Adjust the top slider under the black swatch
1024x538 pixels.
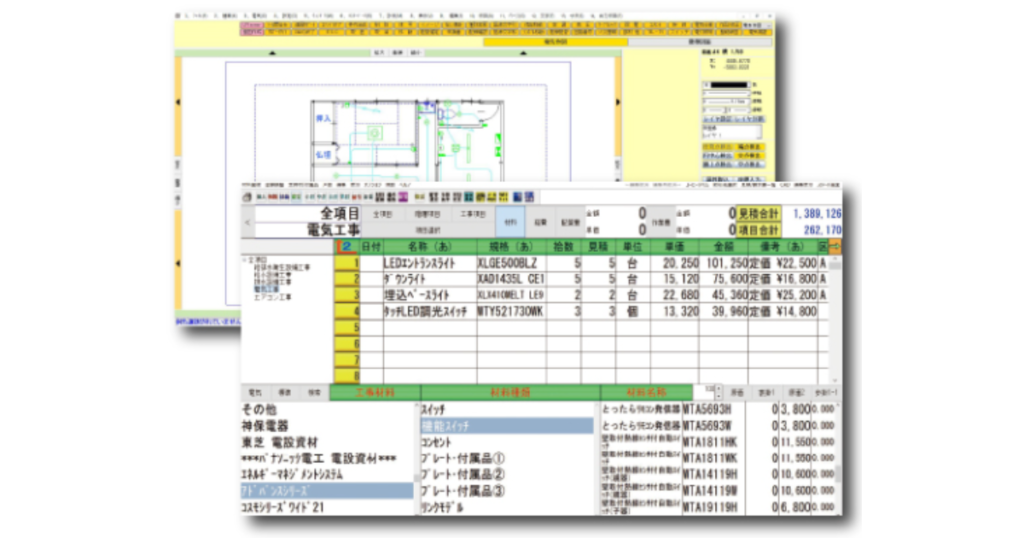tap(726, 93)
